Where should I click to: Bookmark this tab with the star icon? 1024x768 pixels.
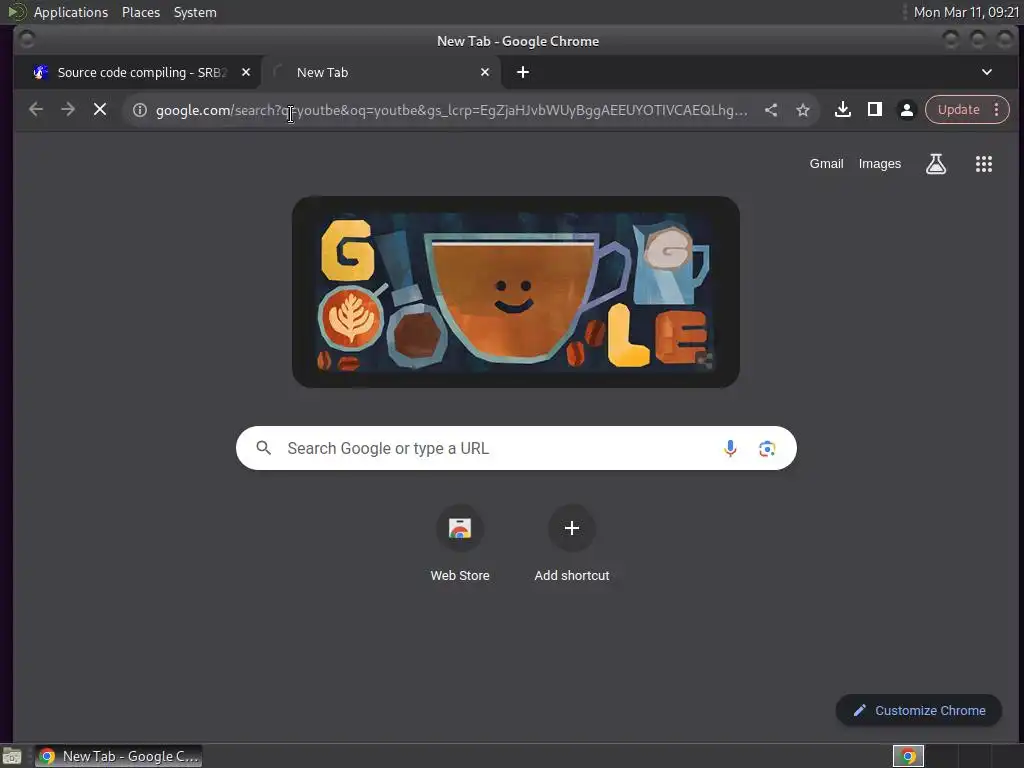pos(803,110)
